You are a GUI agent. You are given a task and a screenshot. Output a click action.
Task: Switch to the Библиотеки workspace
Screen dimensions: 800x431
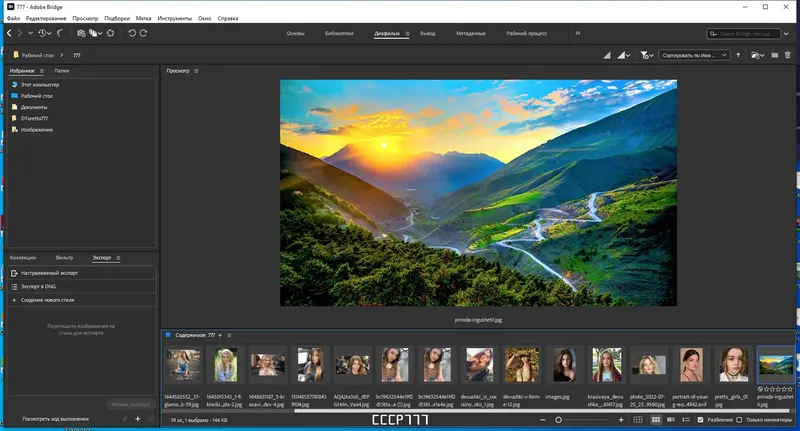click(339, 33)
